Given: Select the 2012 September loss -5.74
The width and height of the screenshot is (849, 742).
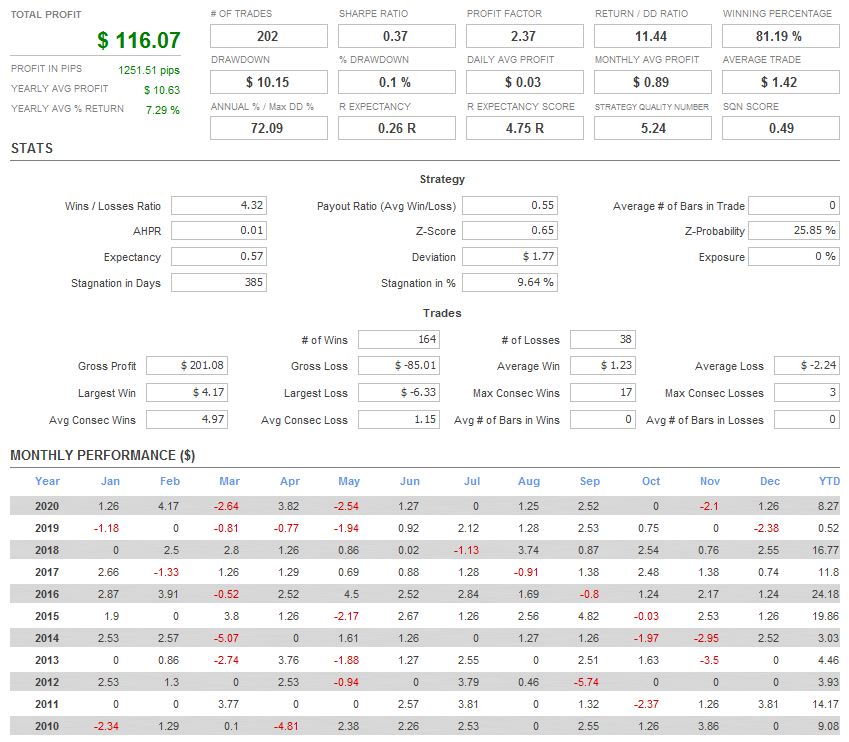Looking at the screenshot, I should pyautogui.click(x=586, y=682).
